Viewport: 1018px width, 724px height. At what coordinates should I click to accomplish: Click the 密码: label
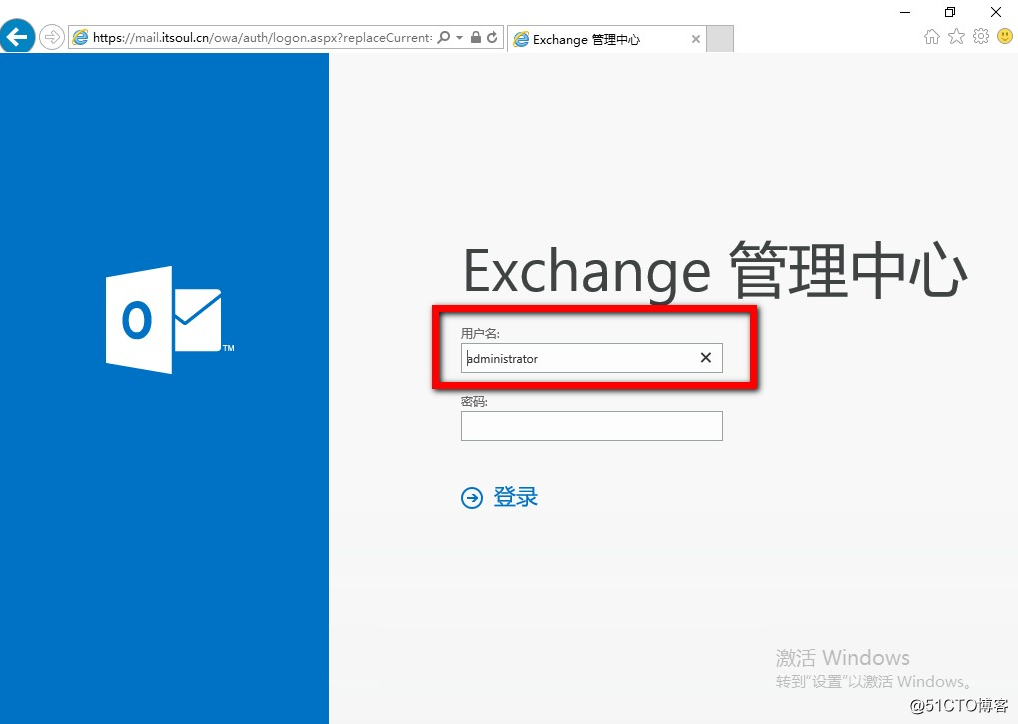475,402
